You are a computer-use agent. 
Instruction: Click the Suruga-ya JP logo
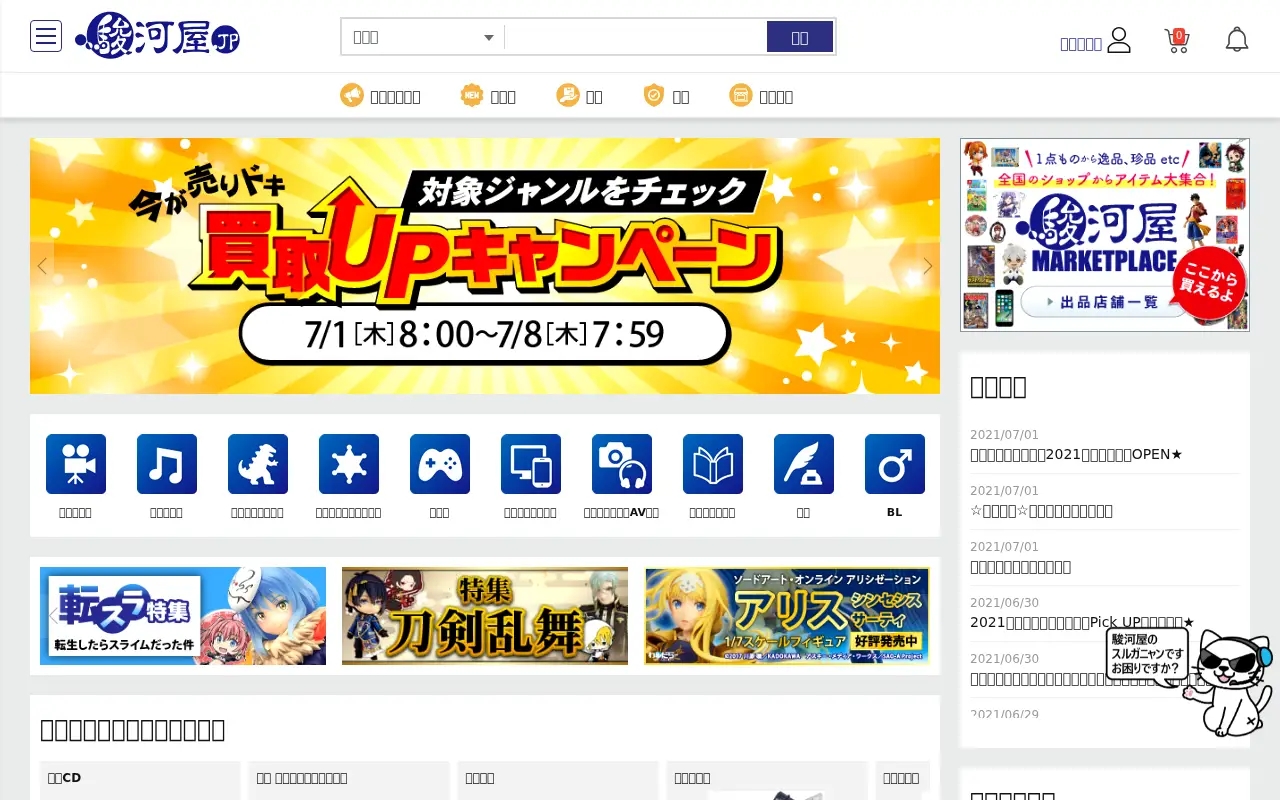[x=158, y=36]
